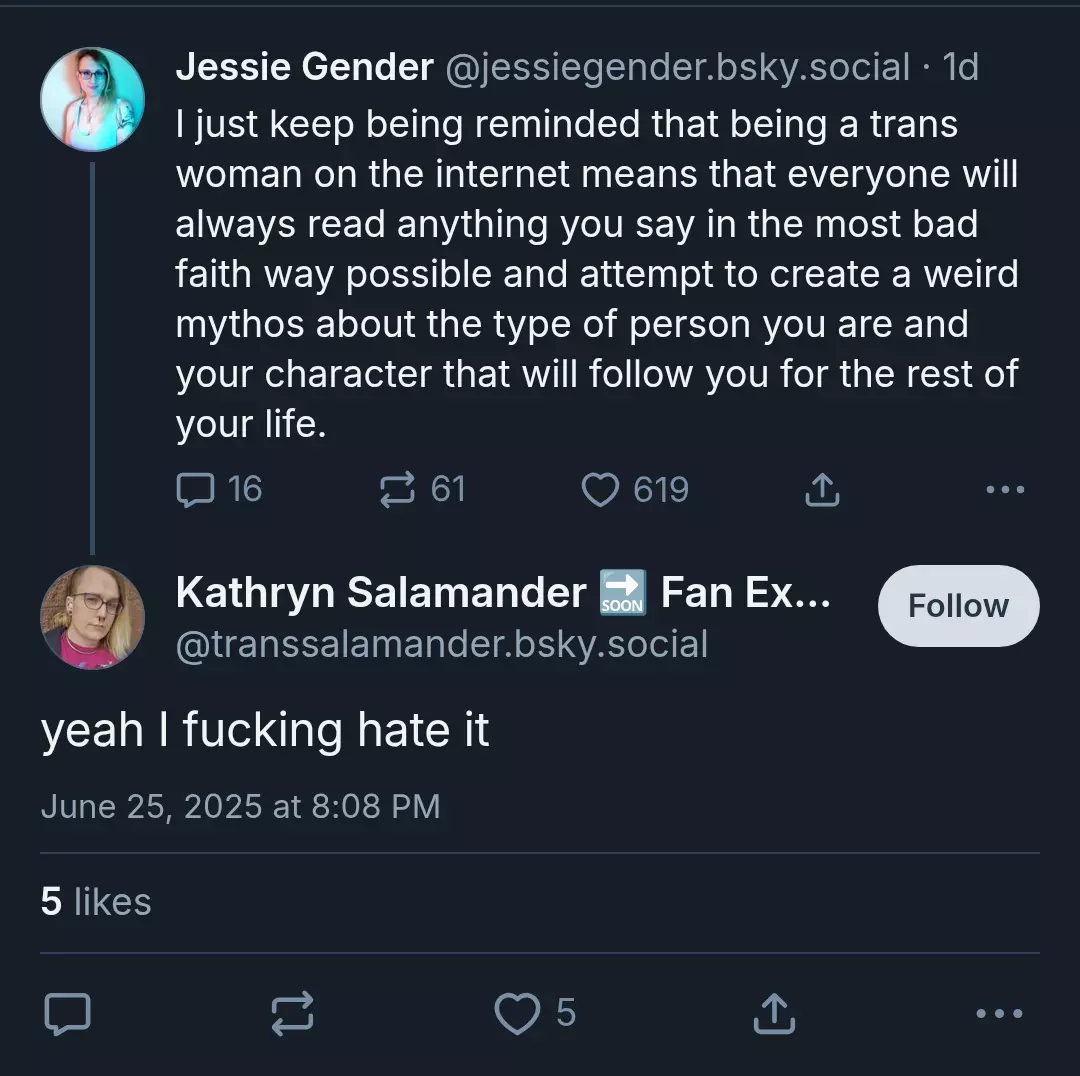Share Jessie Gender's post via the upload icon

click(822, 490)
